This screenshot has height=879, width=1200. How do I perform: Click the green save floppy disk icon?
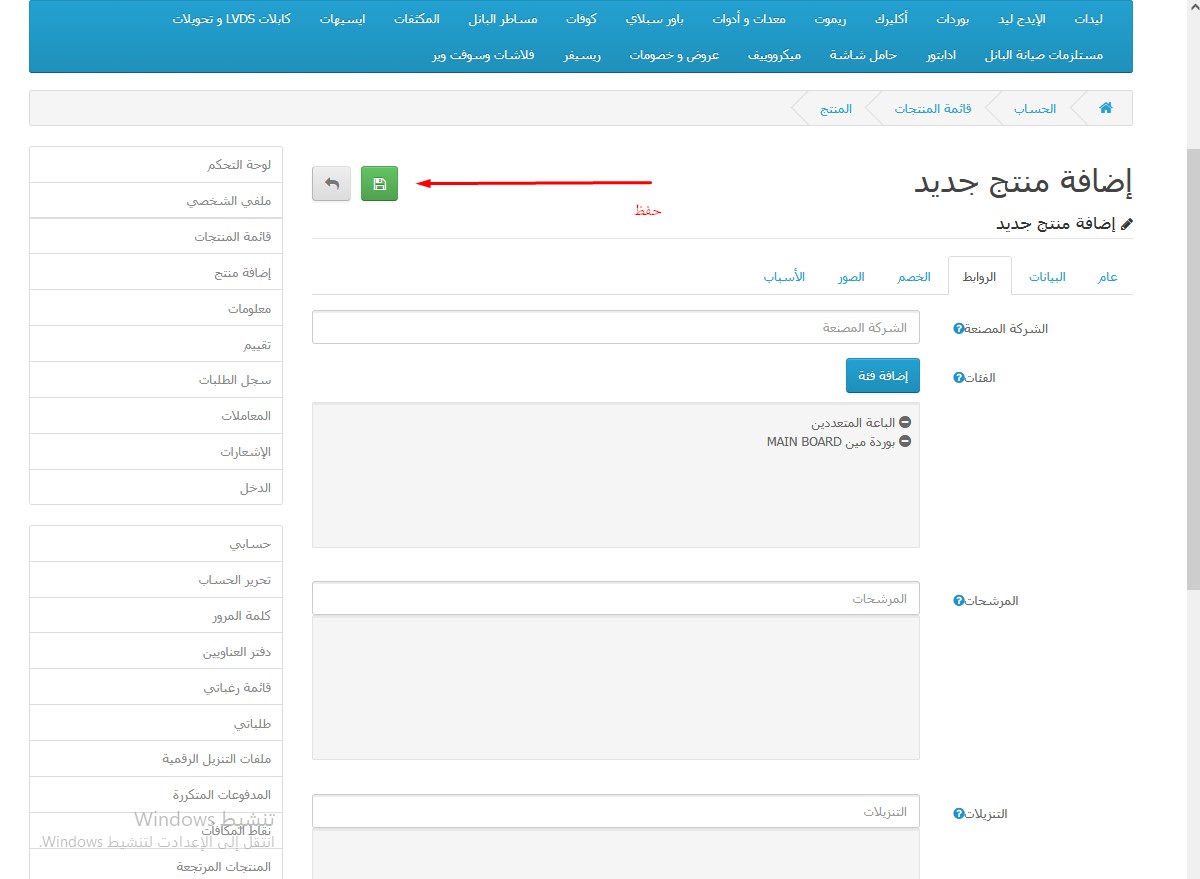pos(379,184)
